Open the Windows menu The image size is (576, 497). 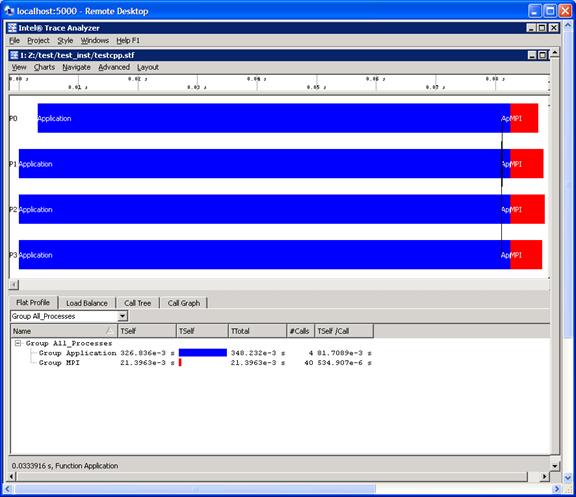tap(95, 40)
